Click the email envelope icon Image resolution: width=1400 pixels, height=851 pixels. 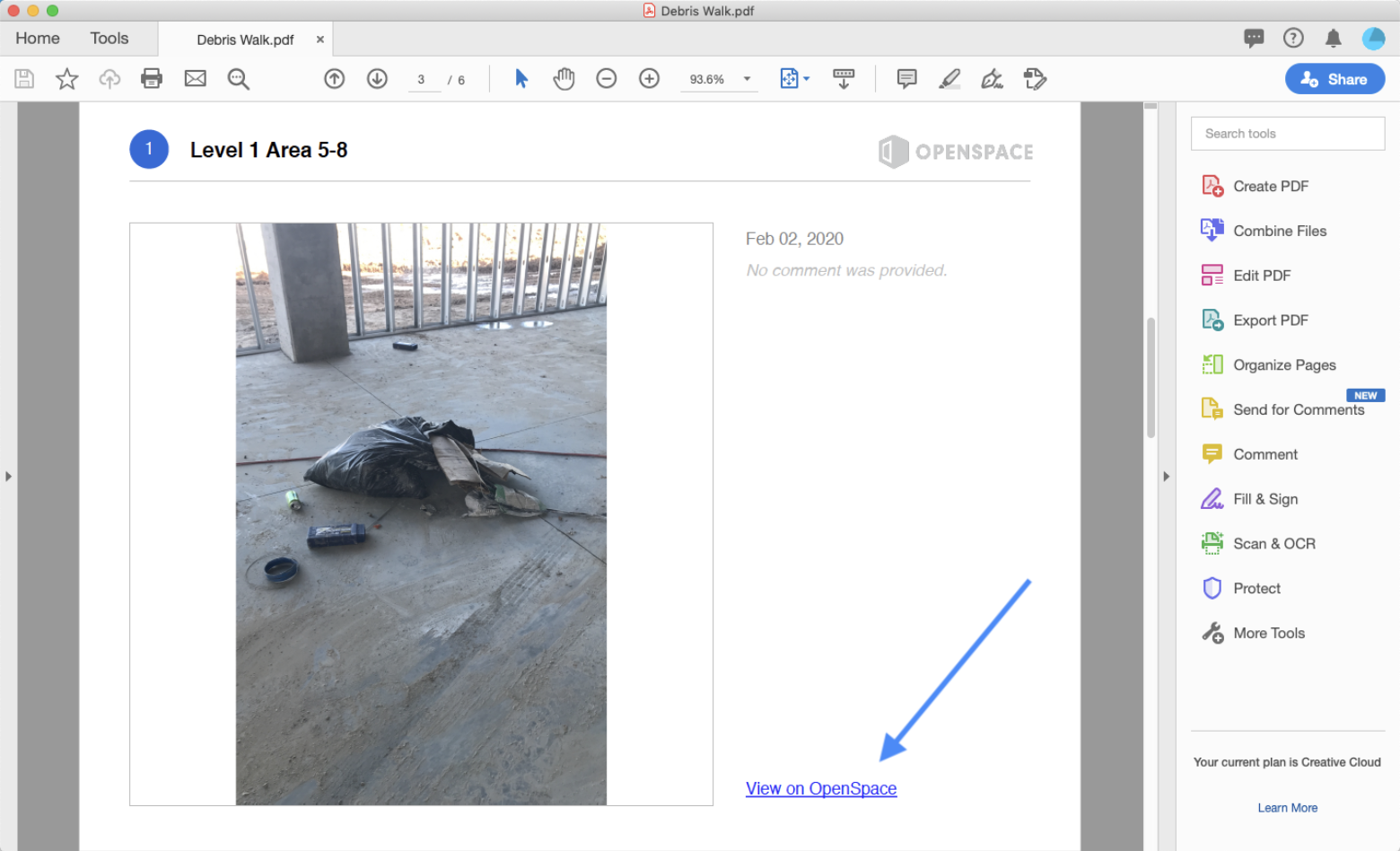click(195, 79)
